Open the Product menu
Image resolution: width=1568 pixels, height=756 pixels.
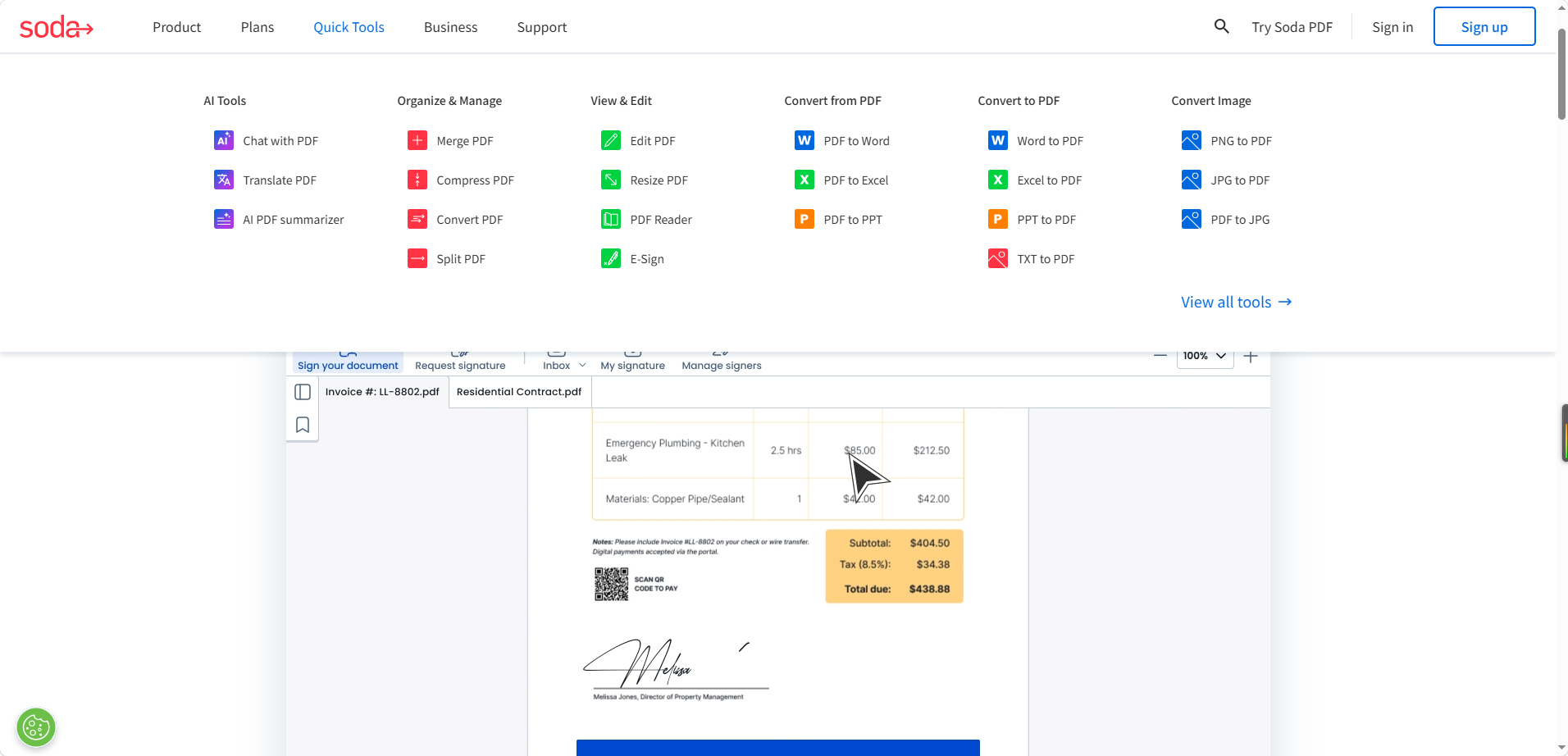[176, 27]
